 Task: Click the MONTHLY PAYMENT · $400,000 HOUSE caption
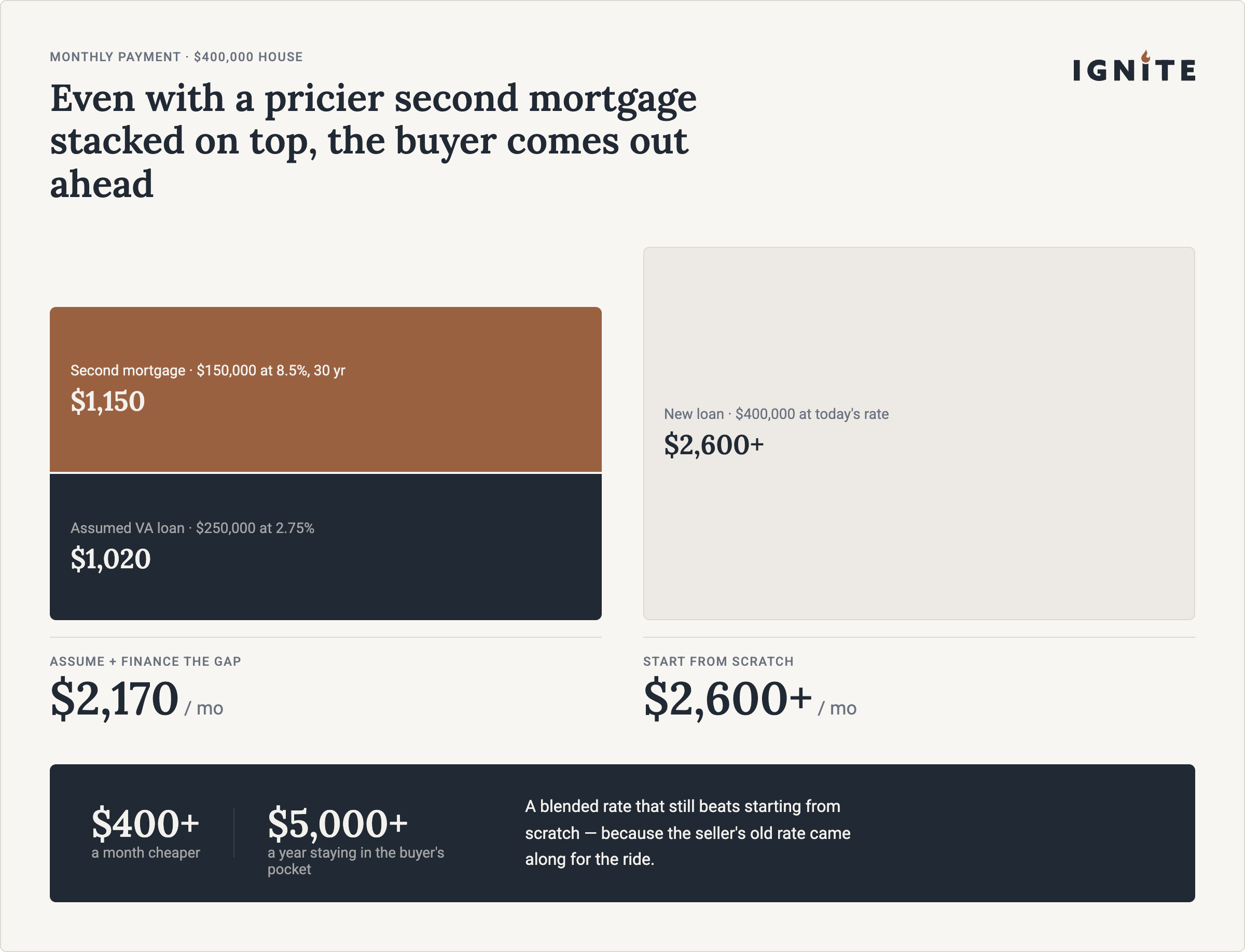[176, 57]
